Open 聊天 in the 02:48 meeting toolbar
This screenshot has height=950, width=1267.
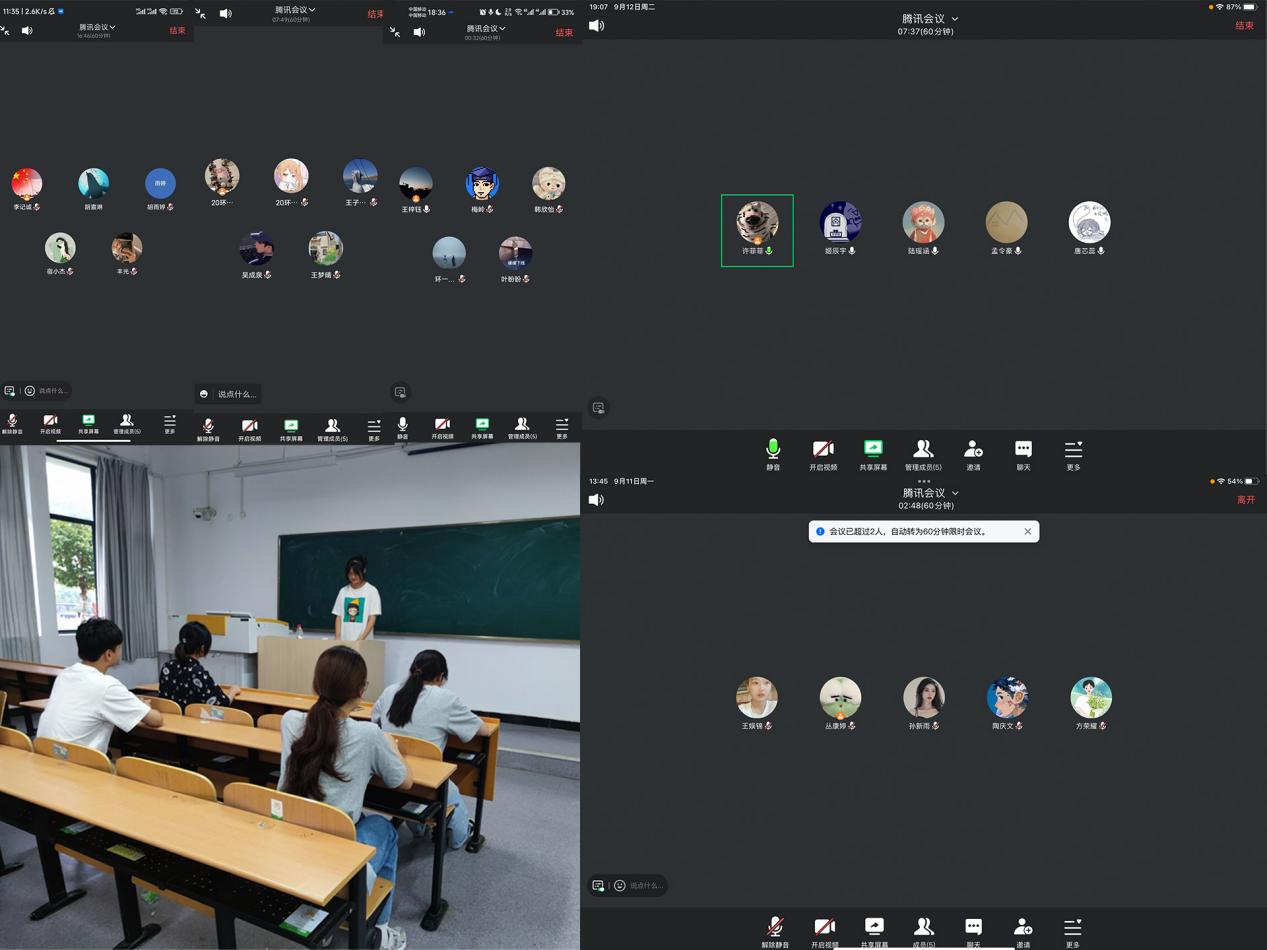click(x=973, y=930)
